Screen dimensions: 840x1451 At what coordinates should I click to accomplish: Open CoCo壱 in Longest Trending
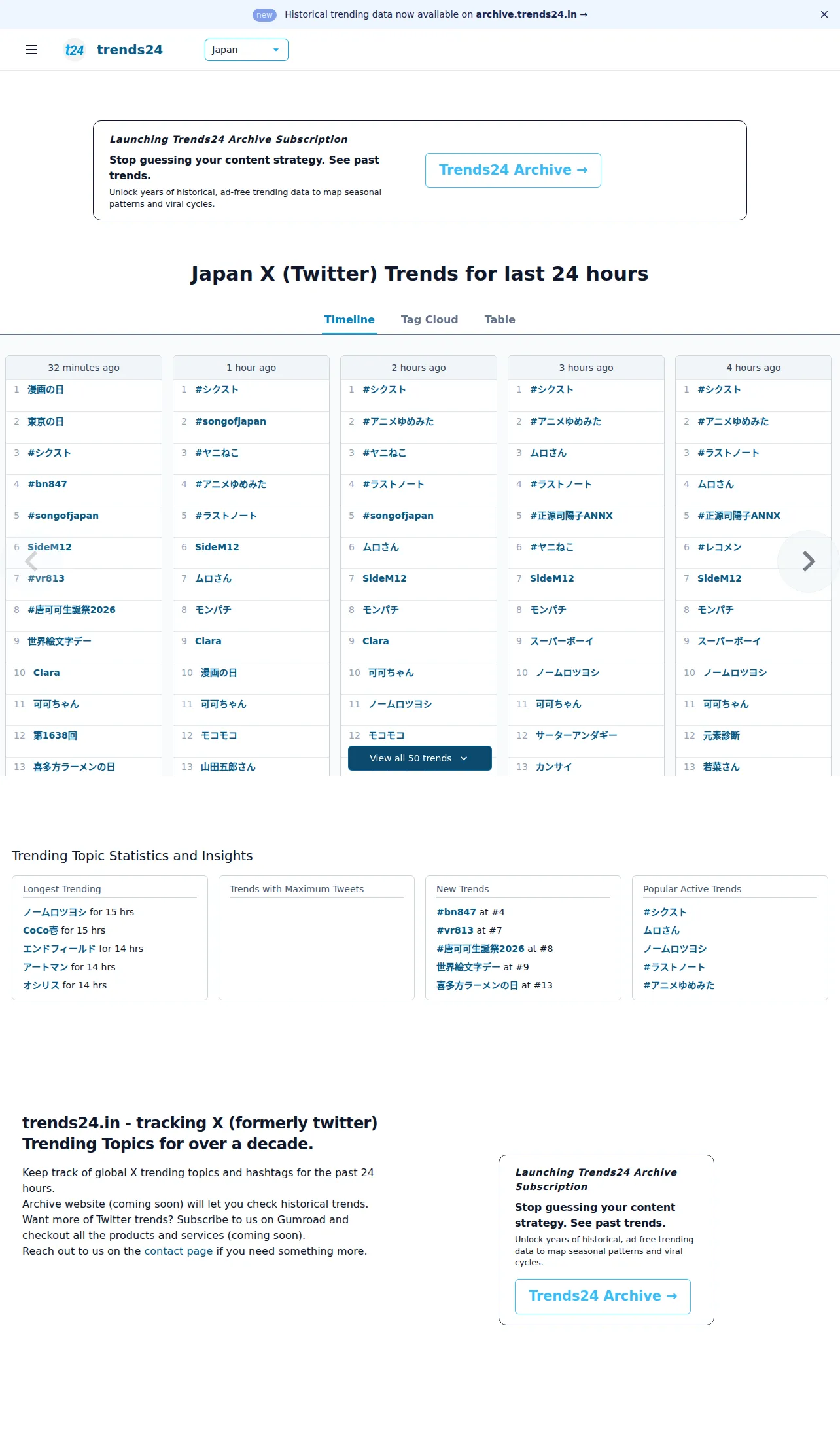pyautogui.click(x=41, y=930)
